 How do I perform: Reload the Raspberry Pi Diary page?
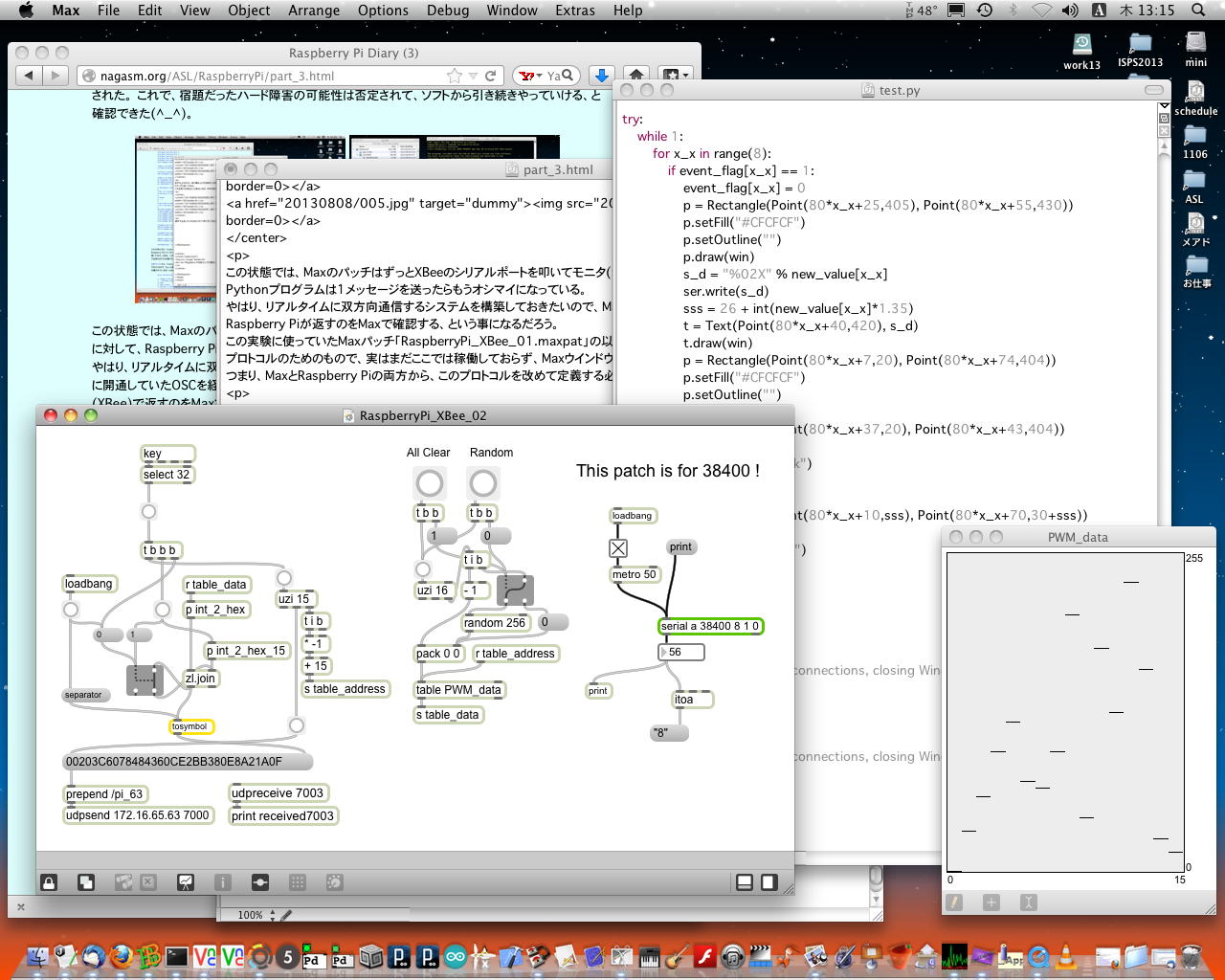pyautogui.click(x=491, y=76)
